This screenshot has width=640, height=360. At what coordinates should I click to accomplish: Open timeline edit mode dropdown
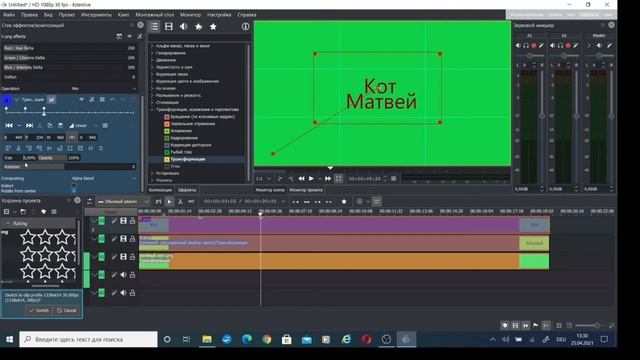point(123,202)
